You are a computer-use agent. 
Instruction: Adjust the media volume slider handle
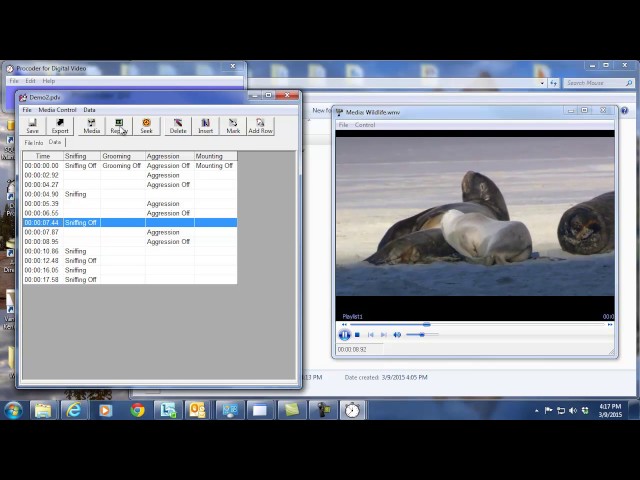tap(422, 335)
